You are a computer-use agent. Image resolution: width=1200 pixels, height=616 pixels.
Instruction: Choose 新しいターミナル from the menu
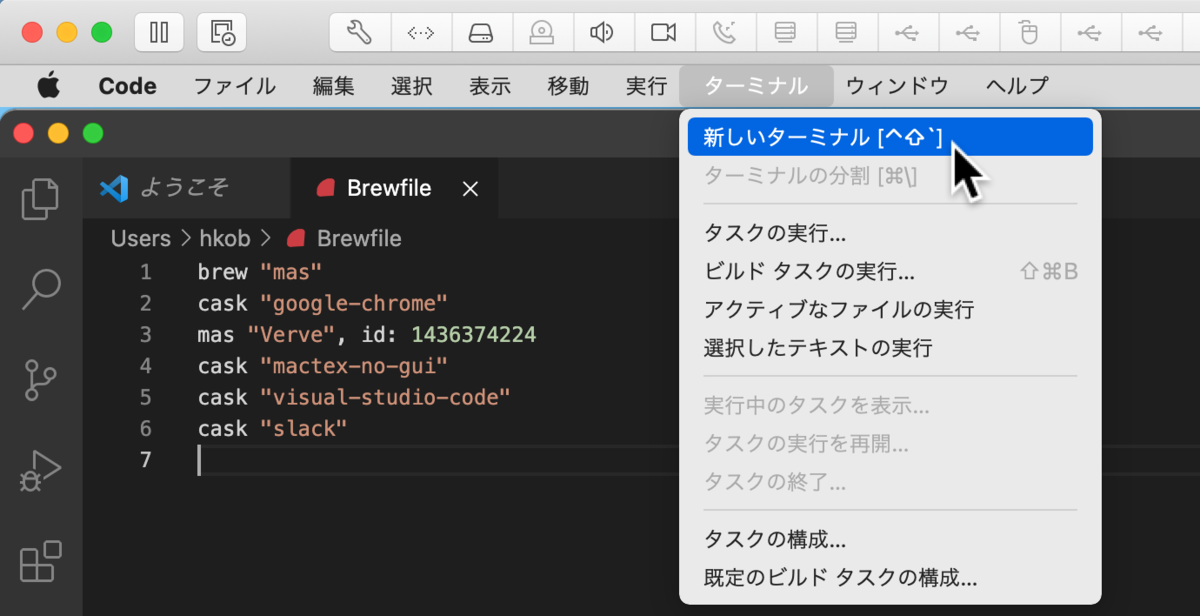890,137
